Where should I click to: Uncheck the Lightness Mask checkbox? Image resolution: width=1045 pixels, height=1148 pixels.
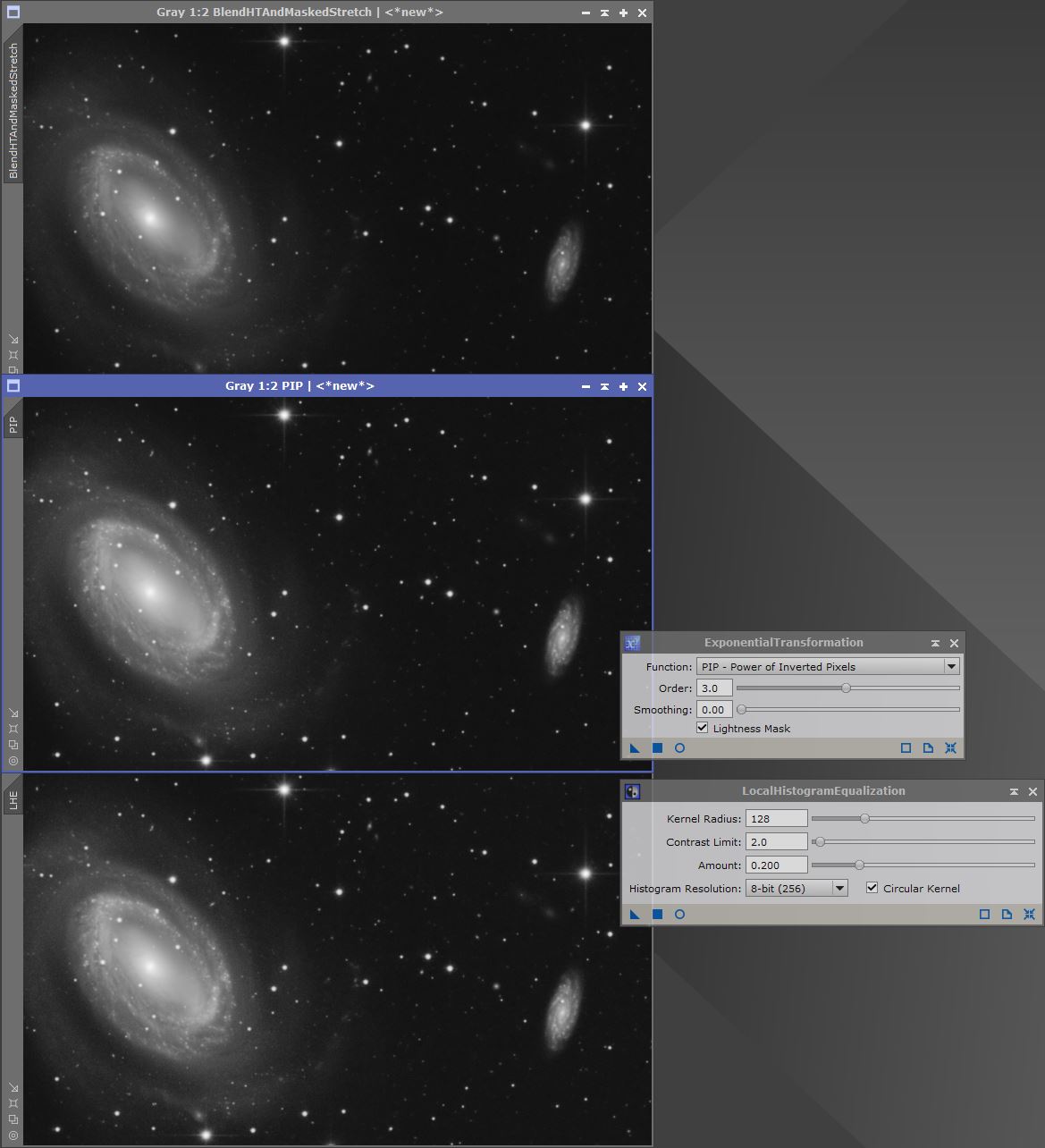click(702, 728)
